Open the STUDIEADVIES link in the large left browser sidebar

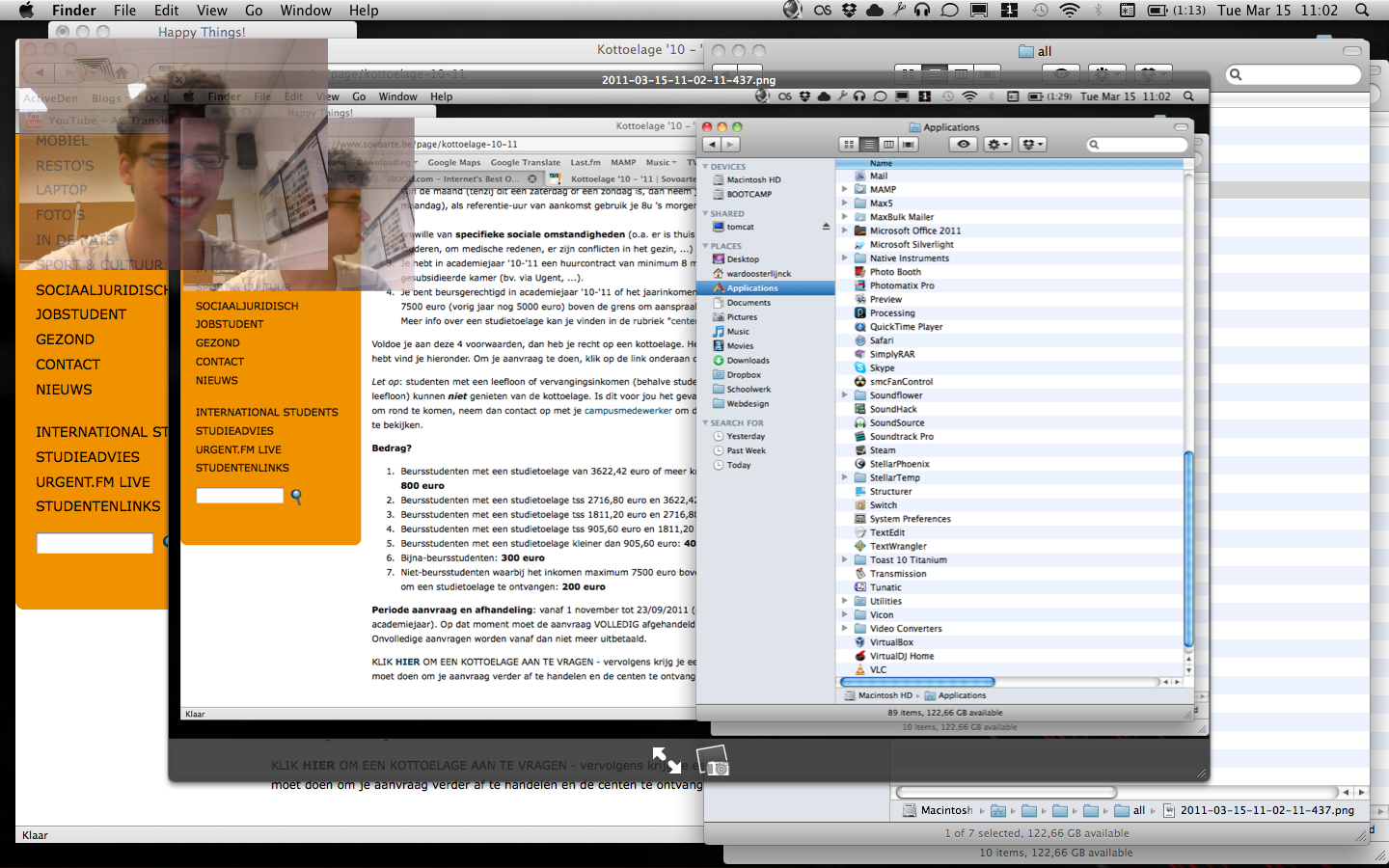pyautogui.click(x=88, y=457)
